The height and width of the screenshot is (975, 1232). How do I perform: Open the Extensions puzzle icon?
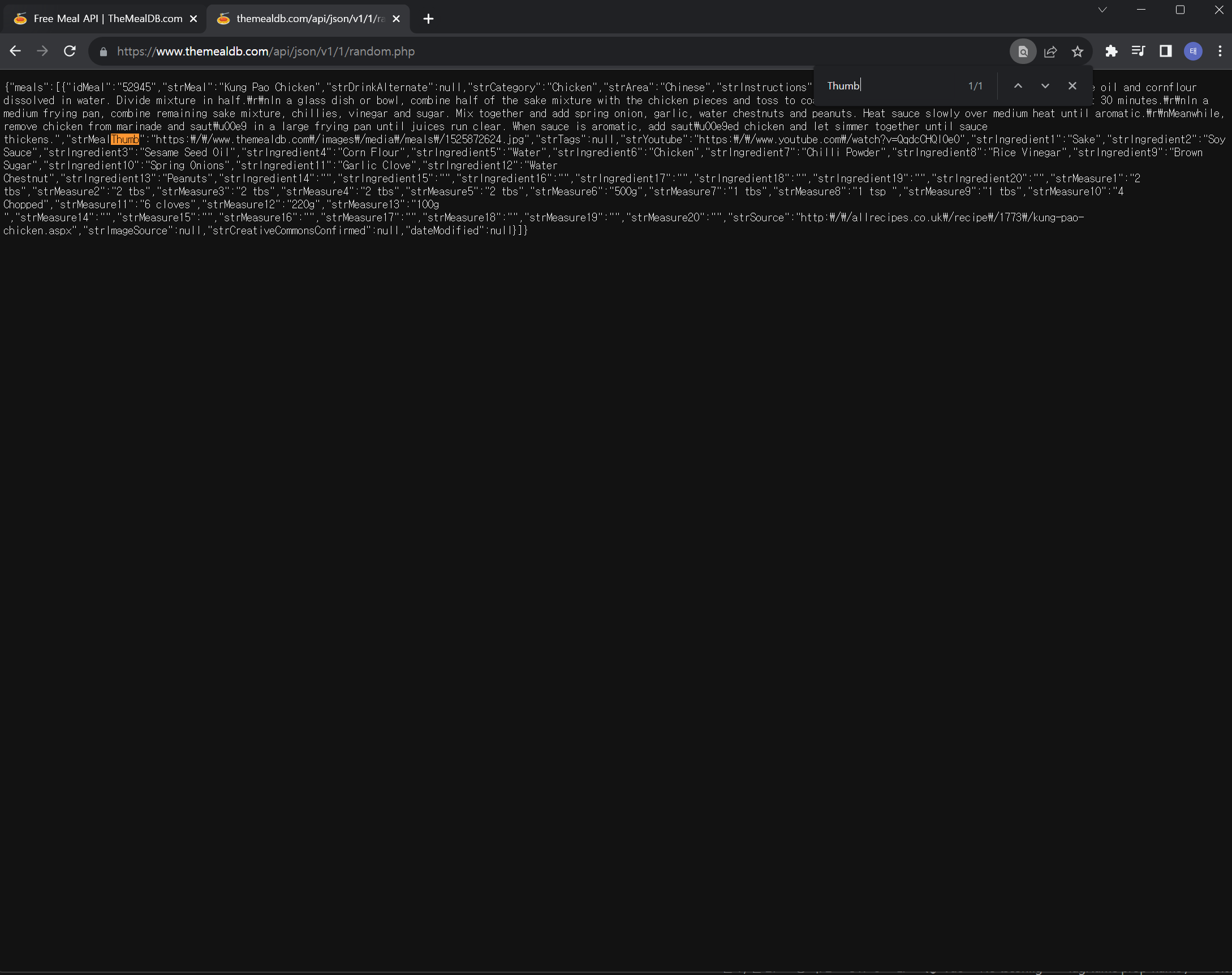pyautogui.click(x=1111, y=51)
